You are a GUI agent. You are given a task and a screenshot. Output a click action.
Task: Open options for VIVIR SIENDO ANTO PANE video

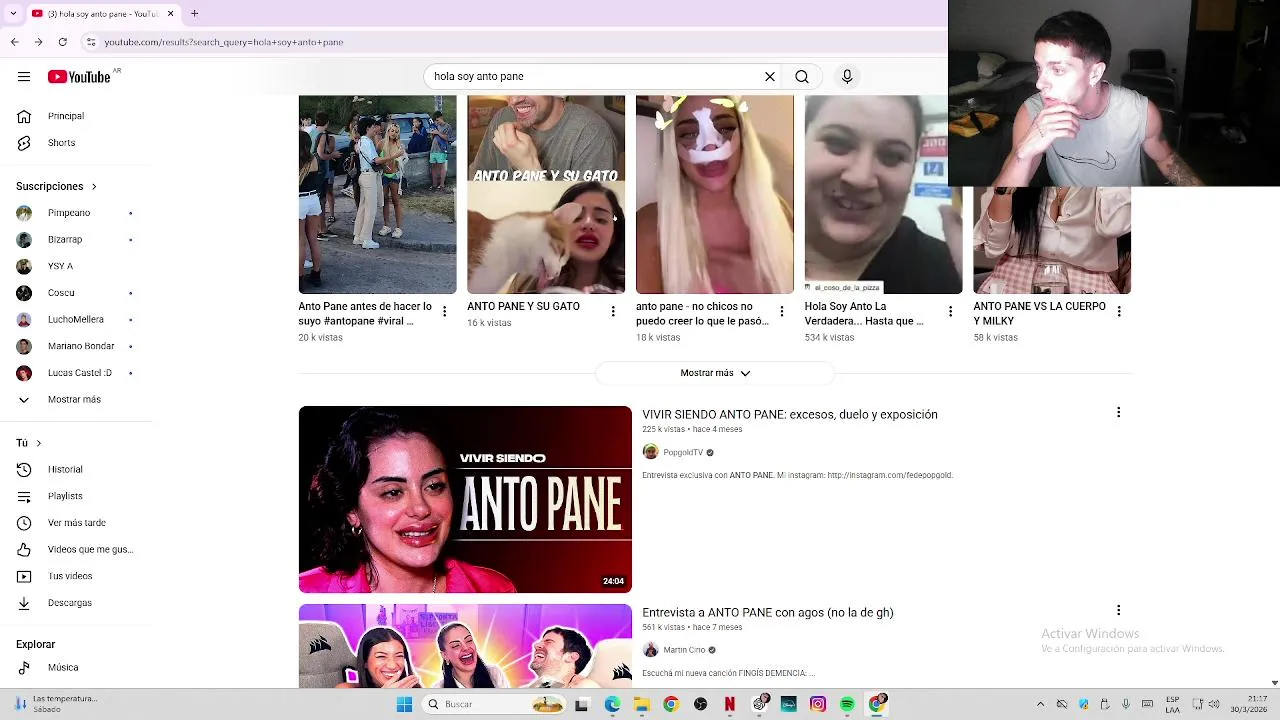coord(1119,412)
